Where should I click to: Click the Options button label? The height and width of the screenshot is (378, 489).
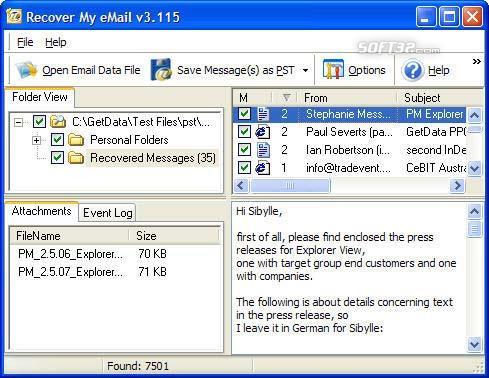pyautogui.click(x=366, y=70)
